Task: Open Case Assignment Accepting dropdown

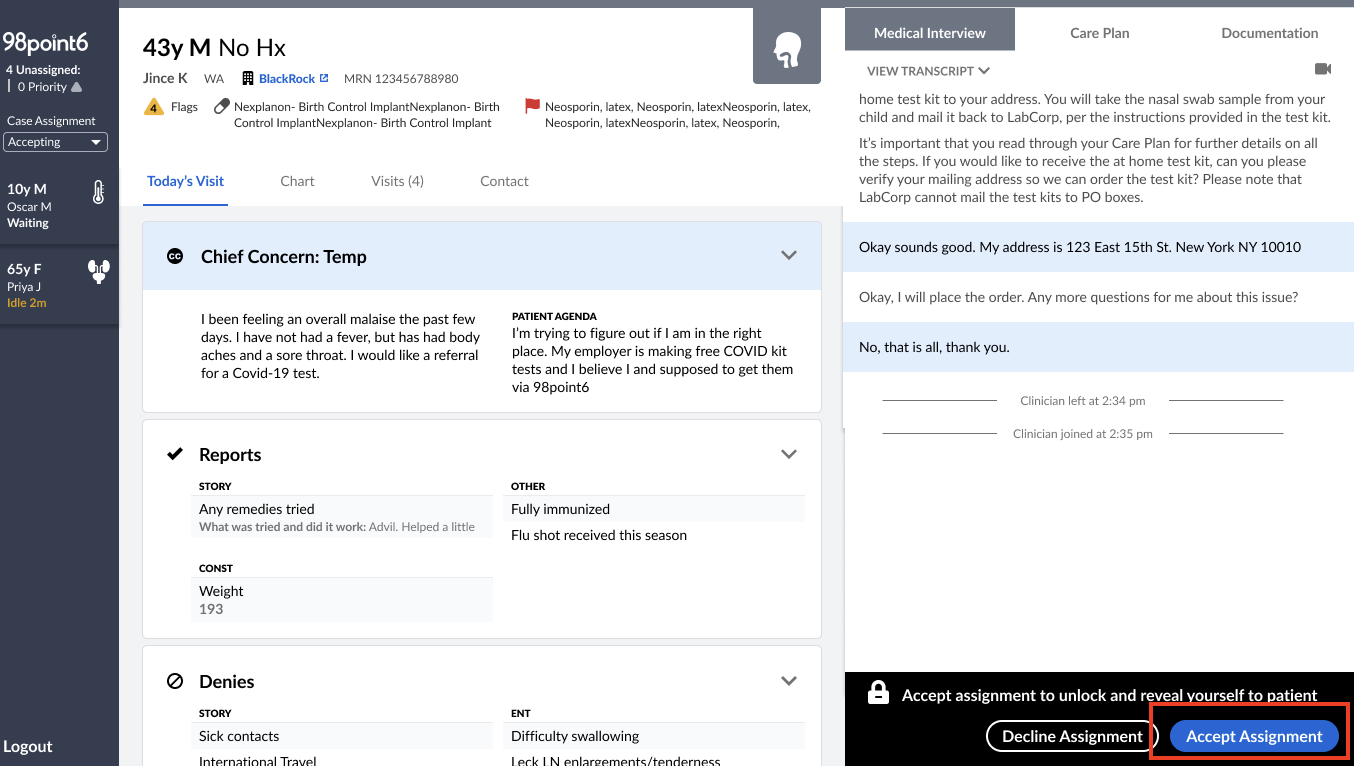Action: coord(56,142)
